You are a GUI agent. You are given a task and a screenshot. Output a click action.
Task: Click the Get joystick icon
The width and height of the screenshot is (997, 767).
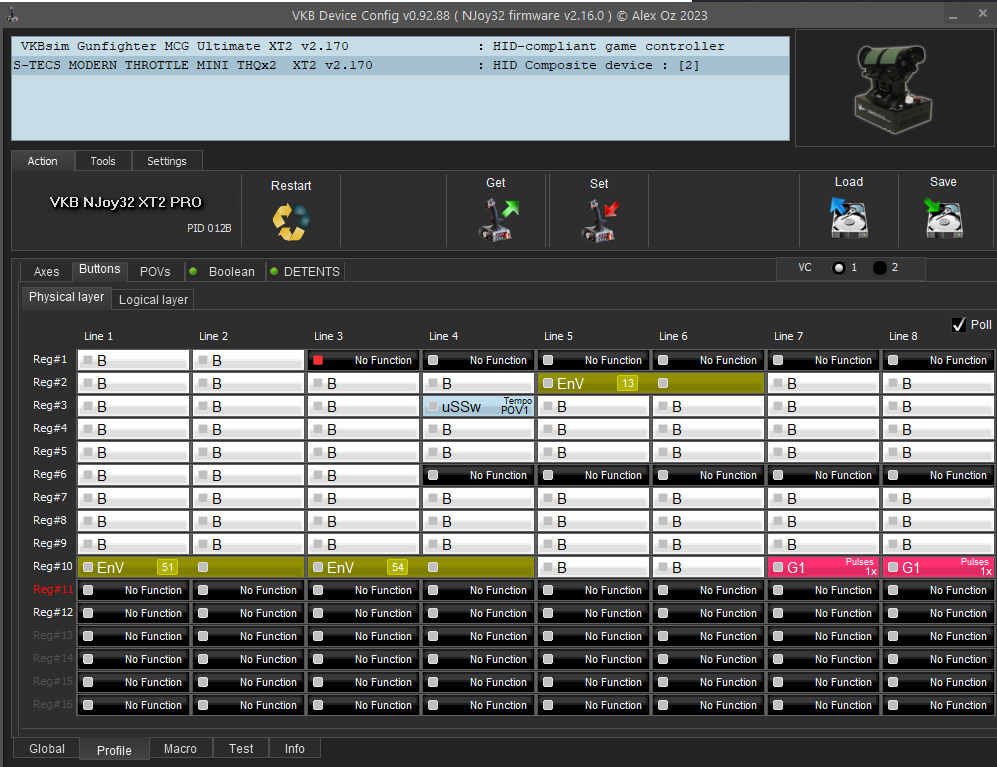point(498,219)
